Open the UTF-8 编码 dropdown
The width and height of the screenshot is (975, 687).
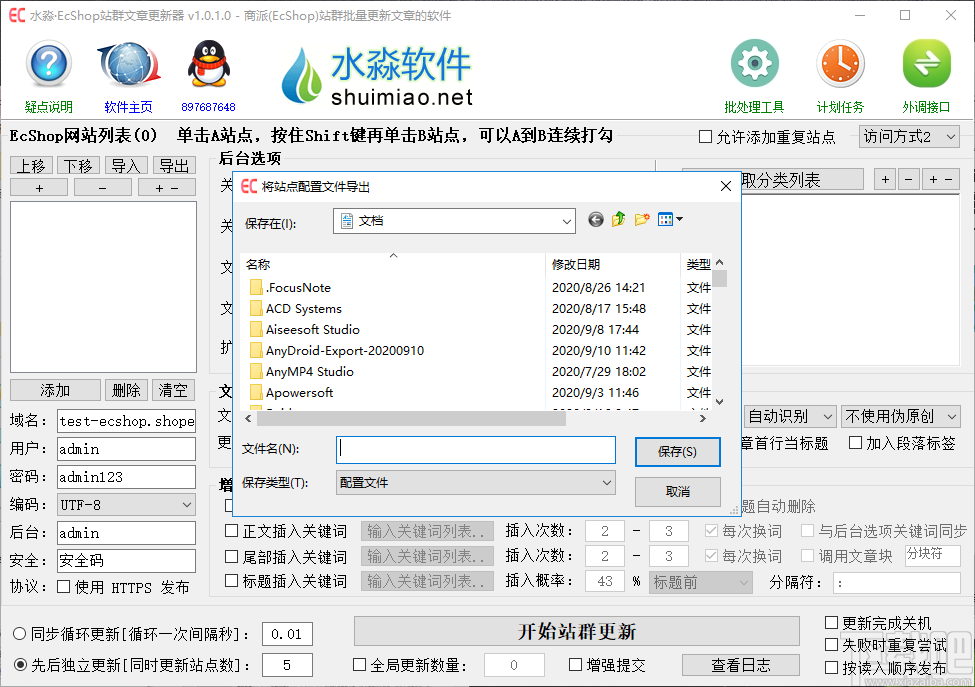pyautogui.click(x=126, y=505)
